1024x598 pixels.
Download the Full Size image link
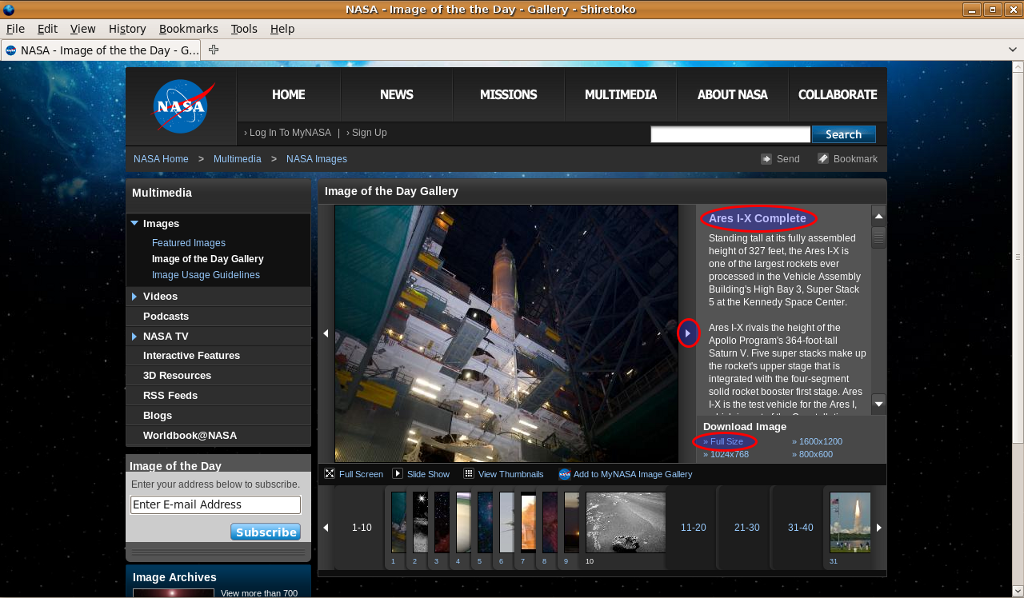pyautogui.click(x=724, y=441)
